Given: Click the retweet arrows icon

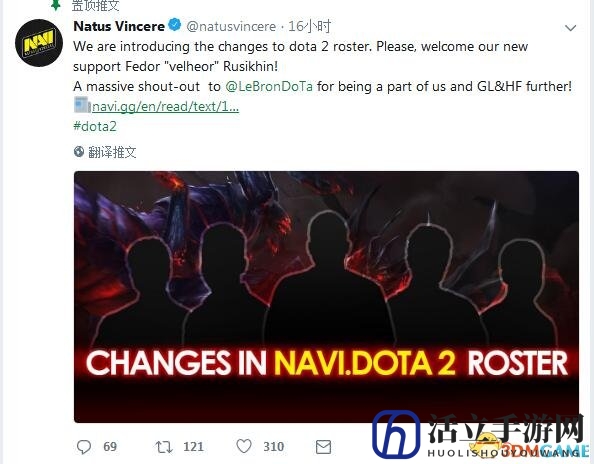Looking at the screenshot, I should tap(164, 447).
